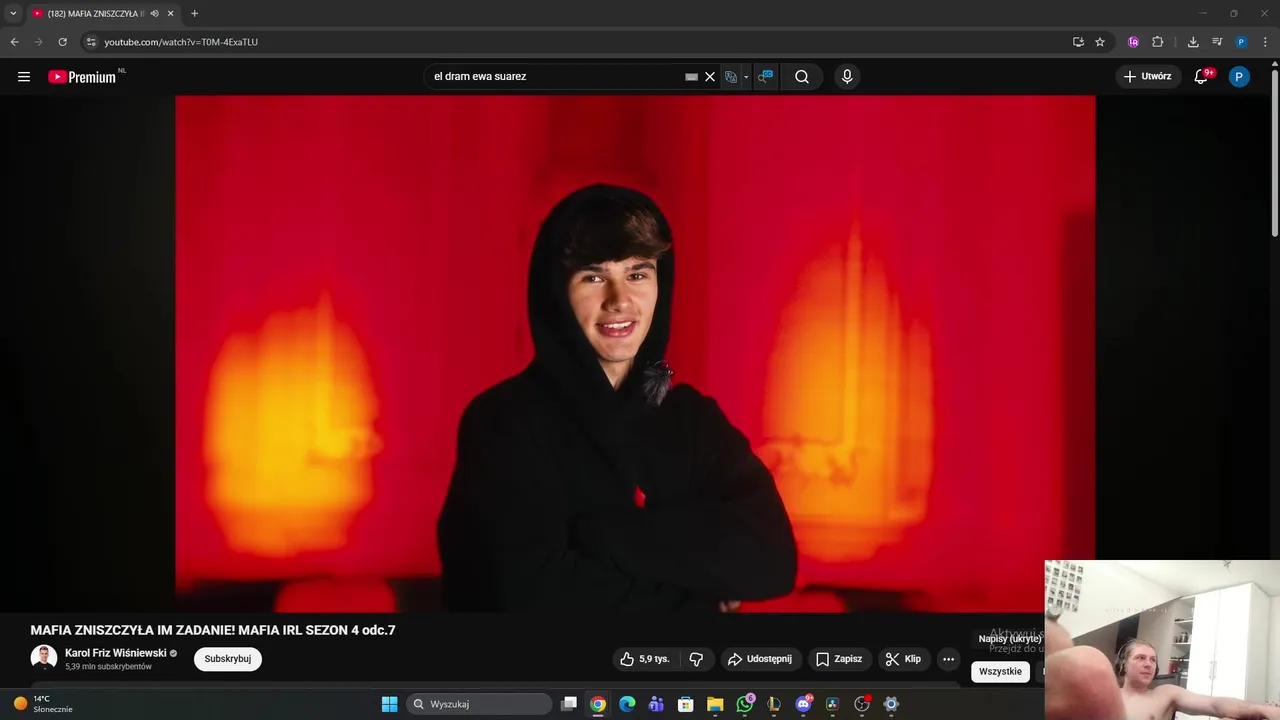Go to YouTube Premium home logo
Screen dimensions: 1280x720
click(82, 77)
